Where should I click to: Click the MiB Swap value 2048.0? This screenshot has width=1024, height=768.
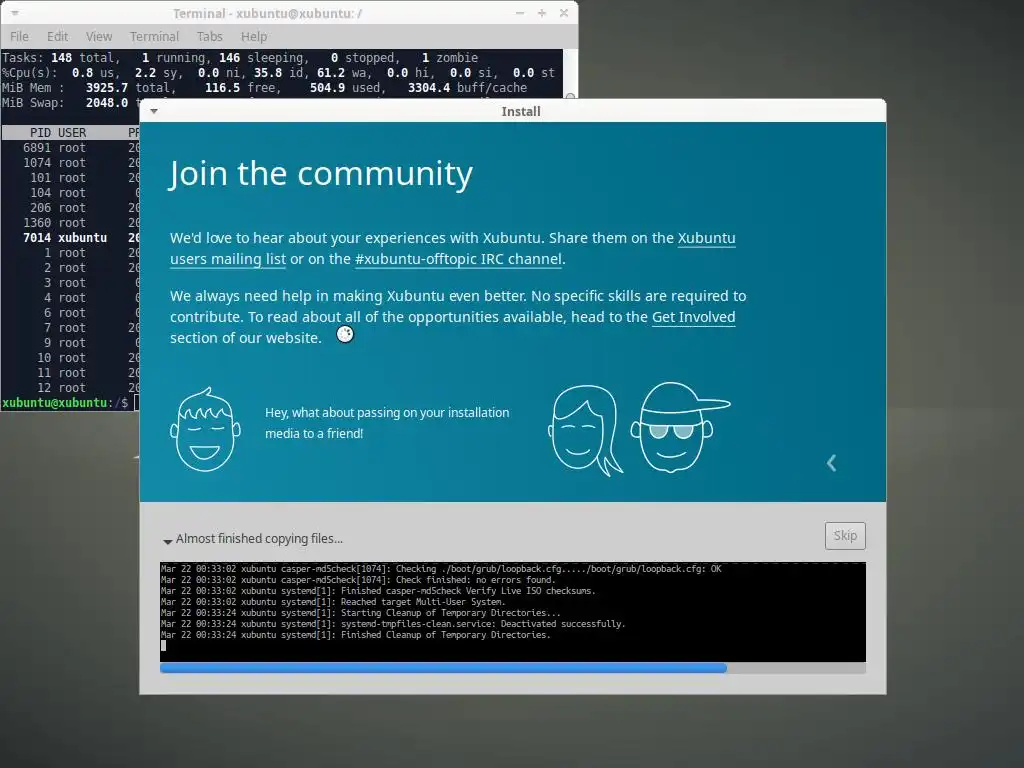106,103
